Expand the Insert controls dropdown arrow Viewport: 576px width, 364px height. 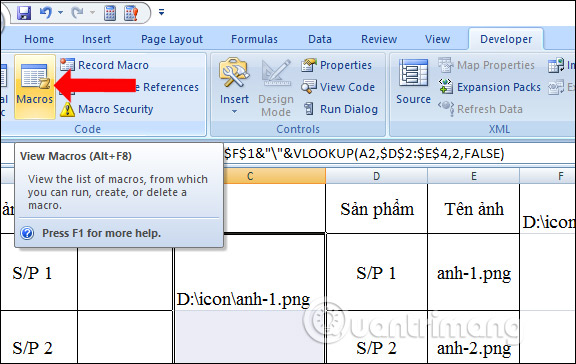[234, 111]
